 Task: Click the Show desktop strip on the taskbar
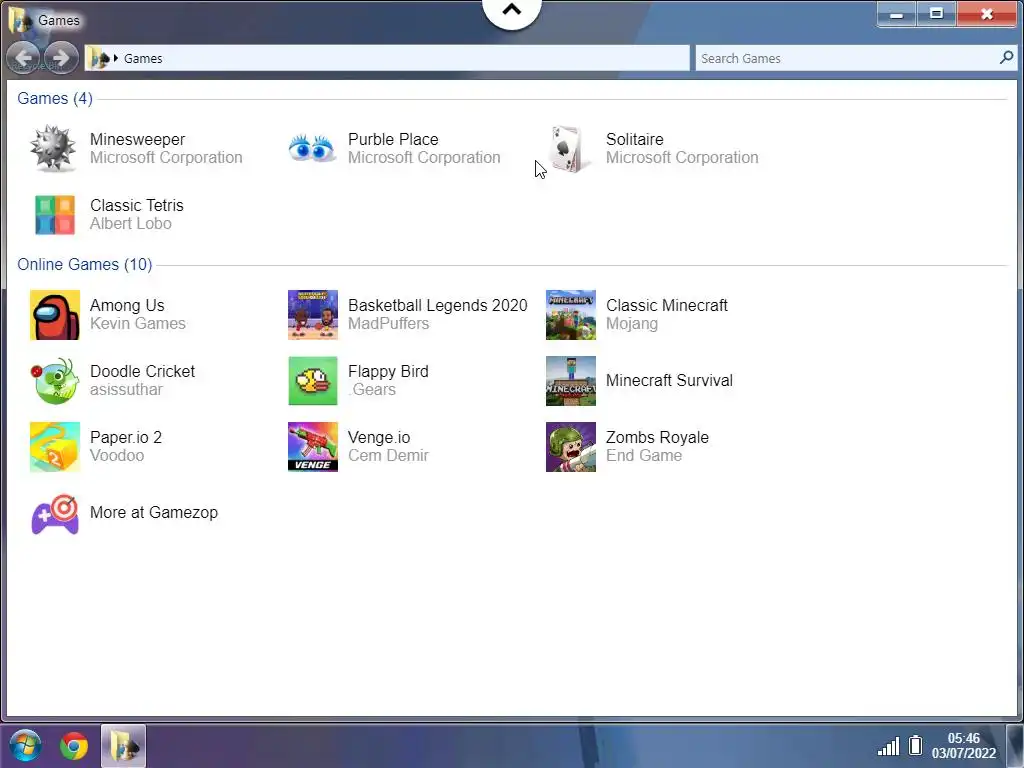(1016, 745)
